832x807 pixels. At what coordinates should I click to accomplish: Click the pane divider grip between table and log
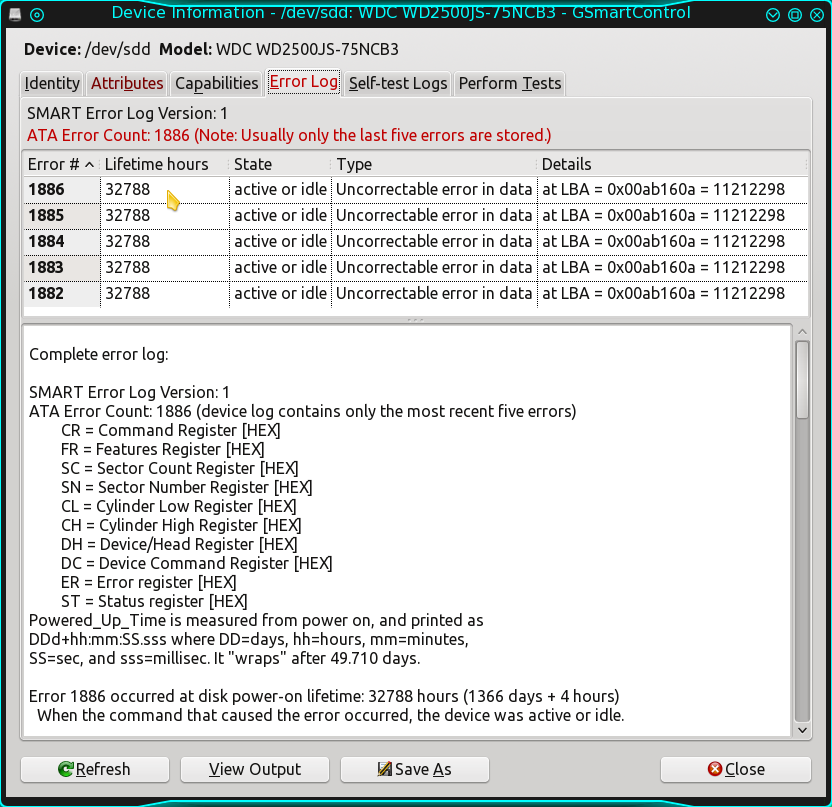[415, 320]
